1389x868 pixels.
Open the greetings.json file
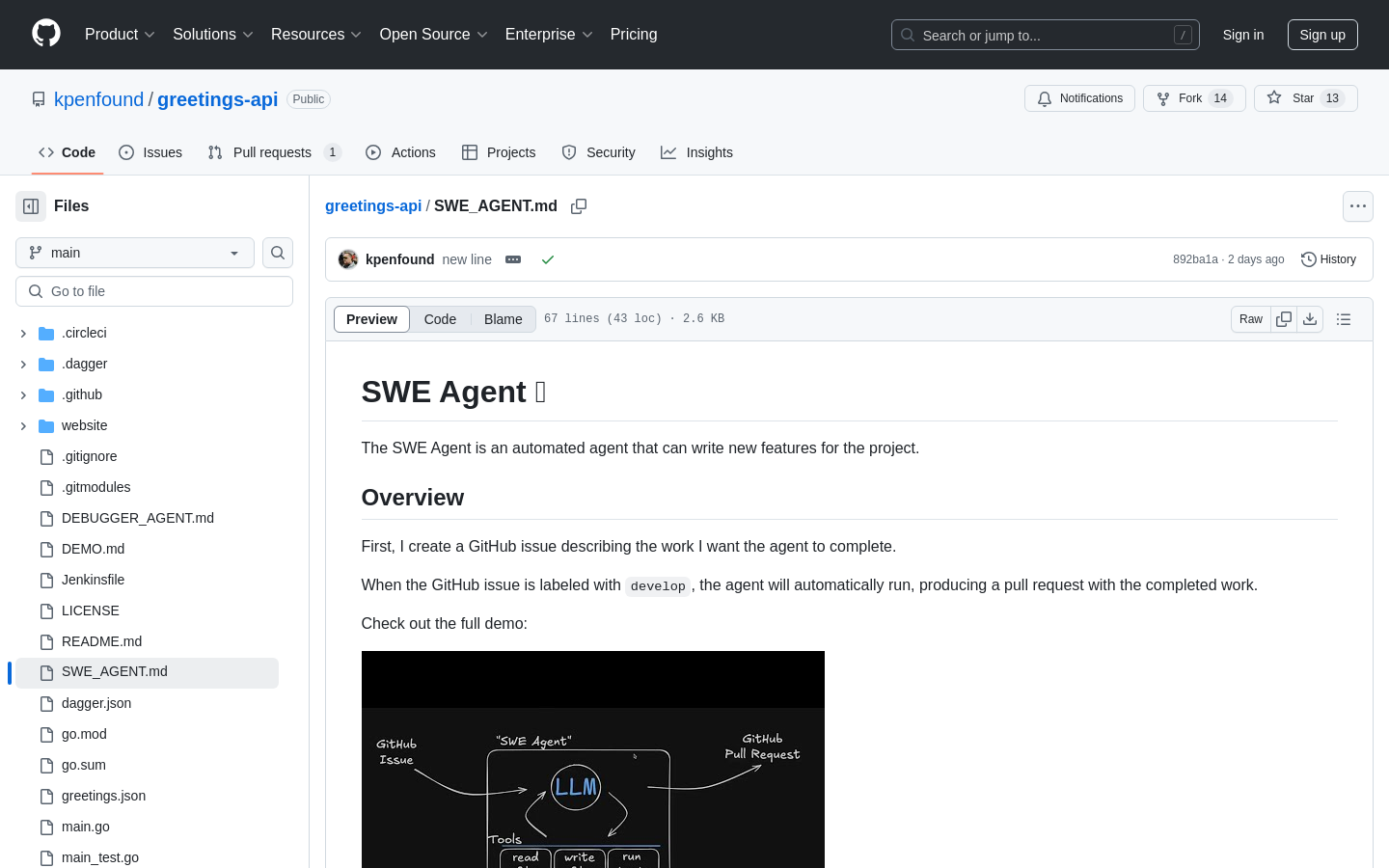point(103,796)
